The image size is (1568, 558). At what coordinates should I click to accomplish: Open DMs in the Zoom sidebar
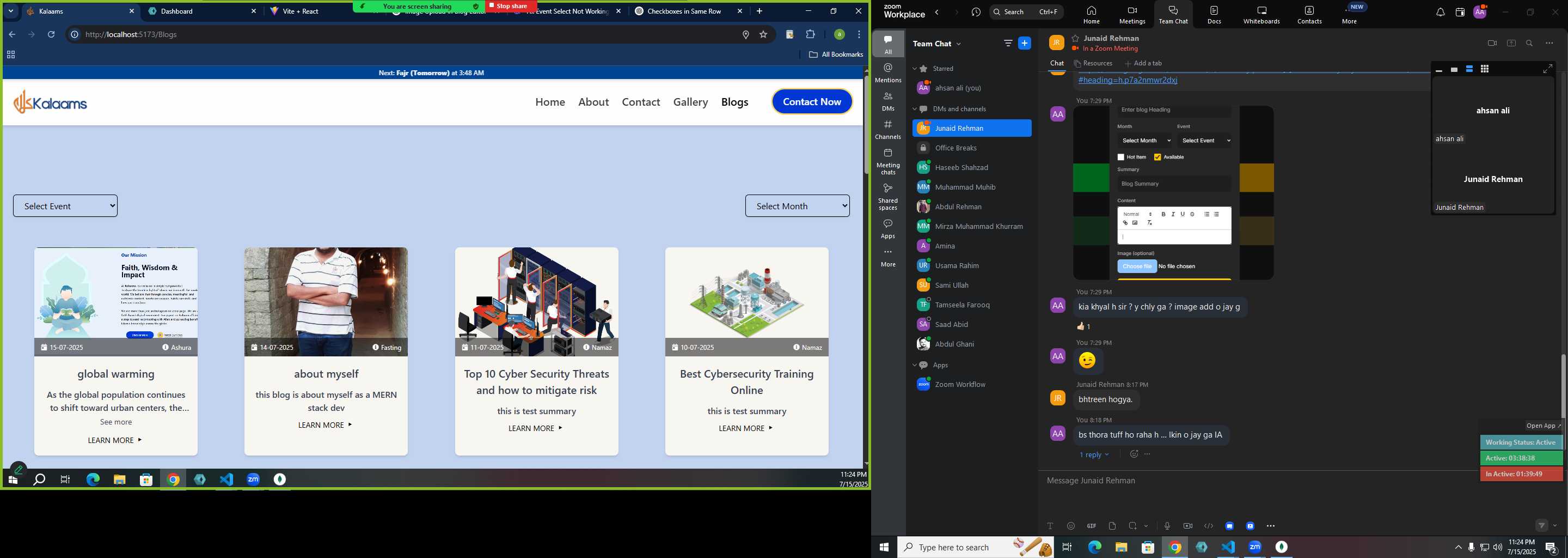(x=888, y=101)
